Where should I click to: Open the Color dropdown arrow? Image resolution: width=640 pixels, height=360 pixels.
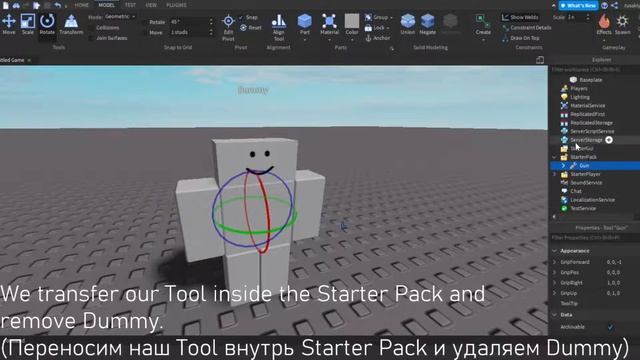pos(351,40)
